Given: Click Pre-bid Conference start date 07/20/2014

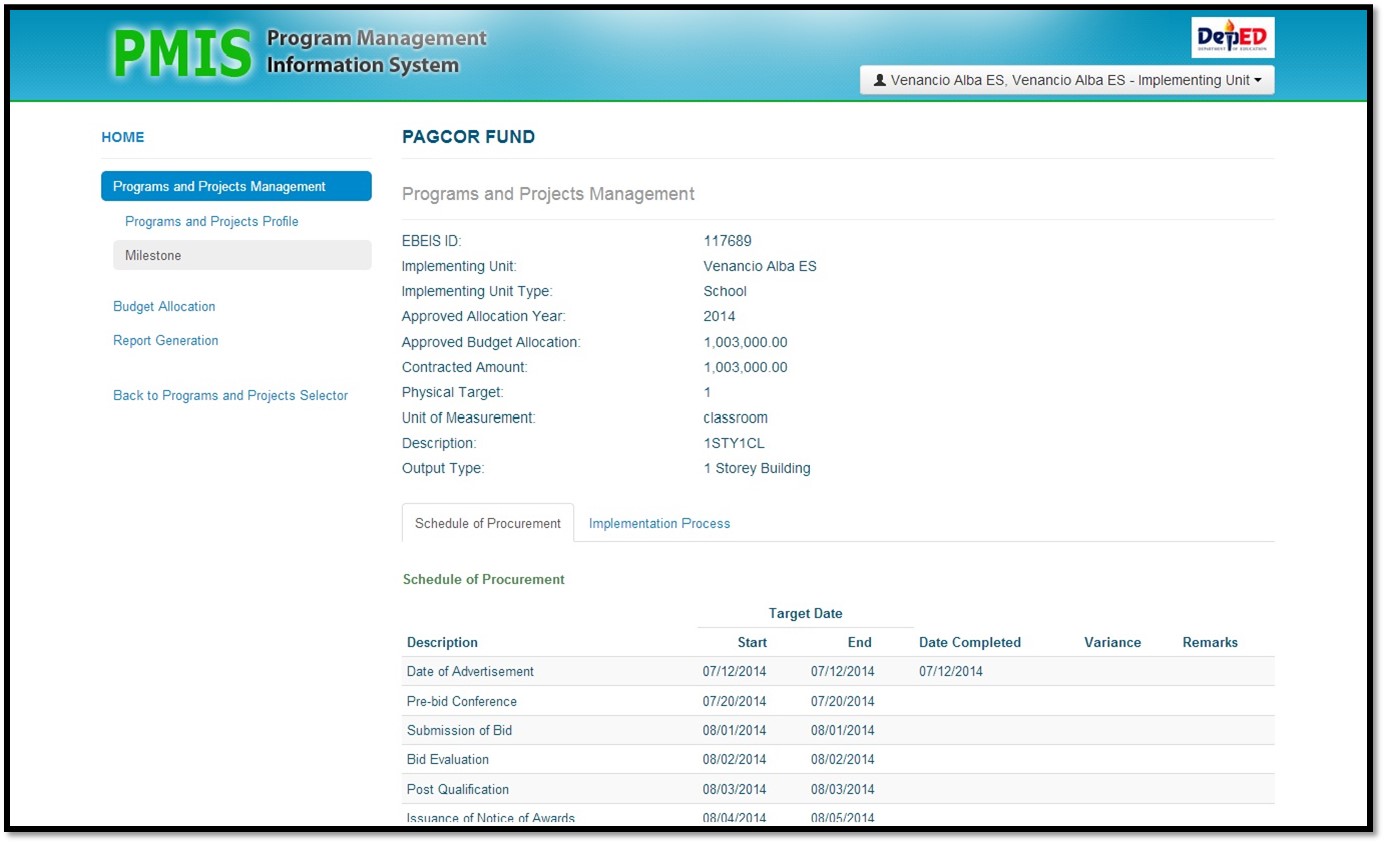Looking at the screenshot, I should coord(735,701).
